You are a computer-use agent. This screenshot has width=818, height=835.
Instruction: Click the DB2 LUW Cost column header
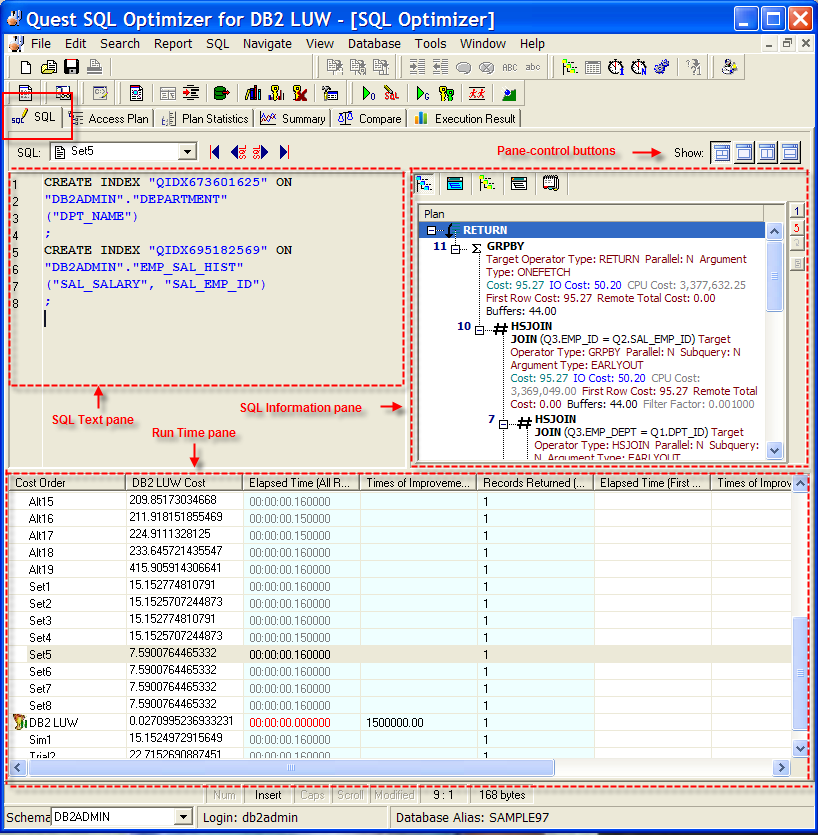[x=184, y=483]
